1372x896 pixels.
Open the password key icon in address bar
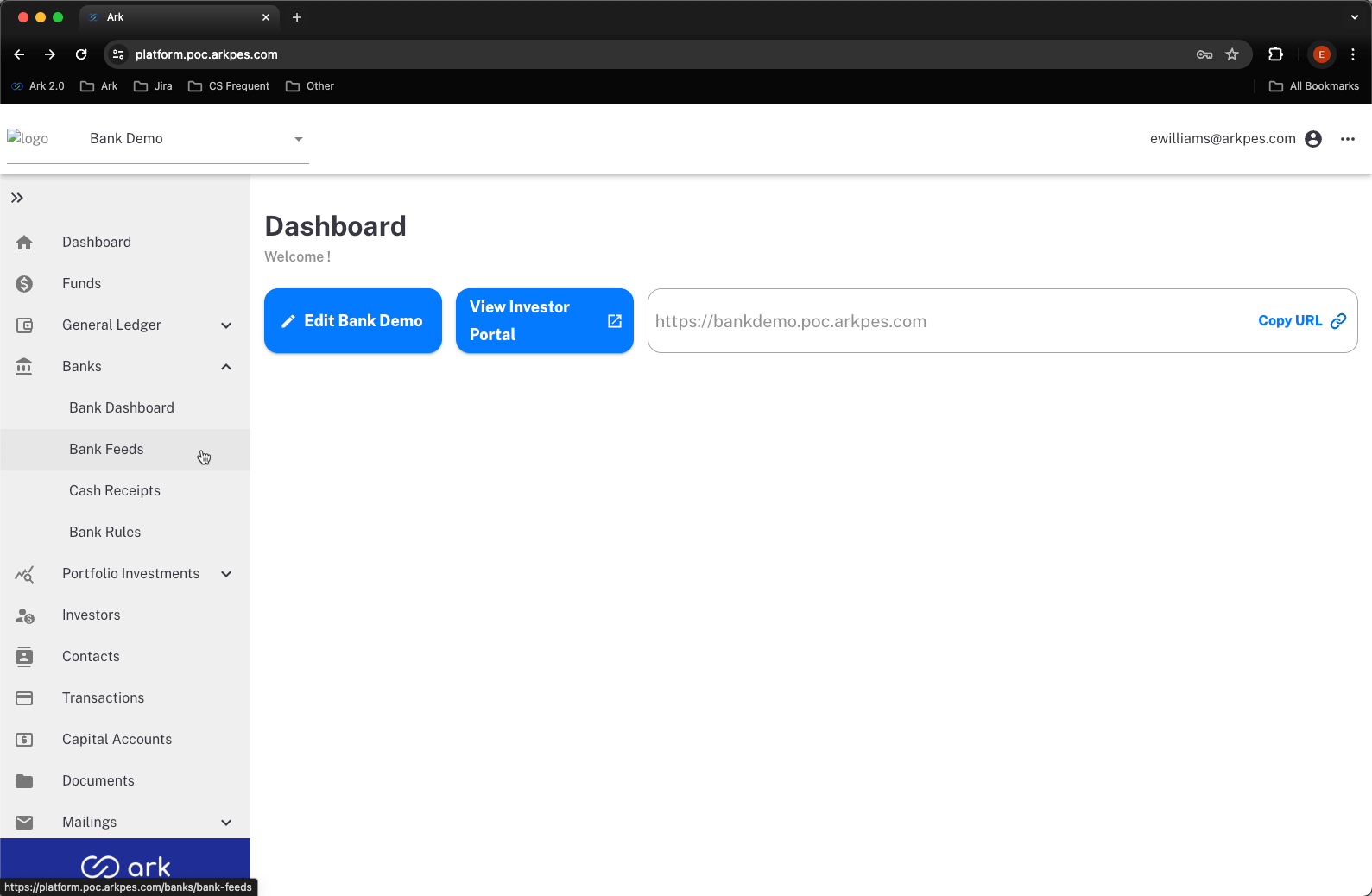point(1204,54)
